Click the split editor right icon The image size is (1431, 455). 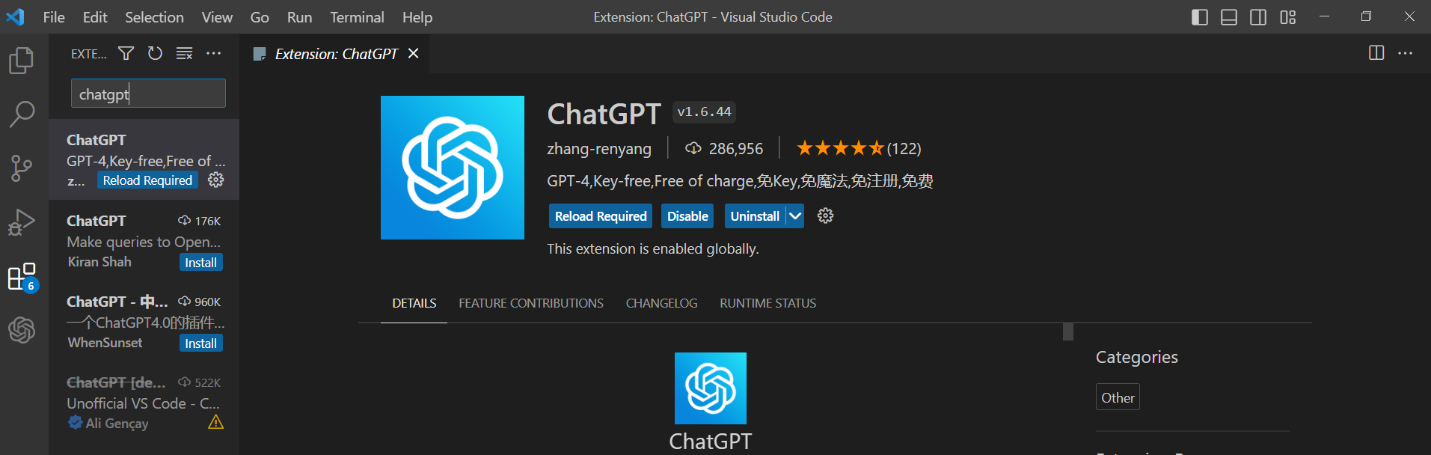click(1376, 53)
